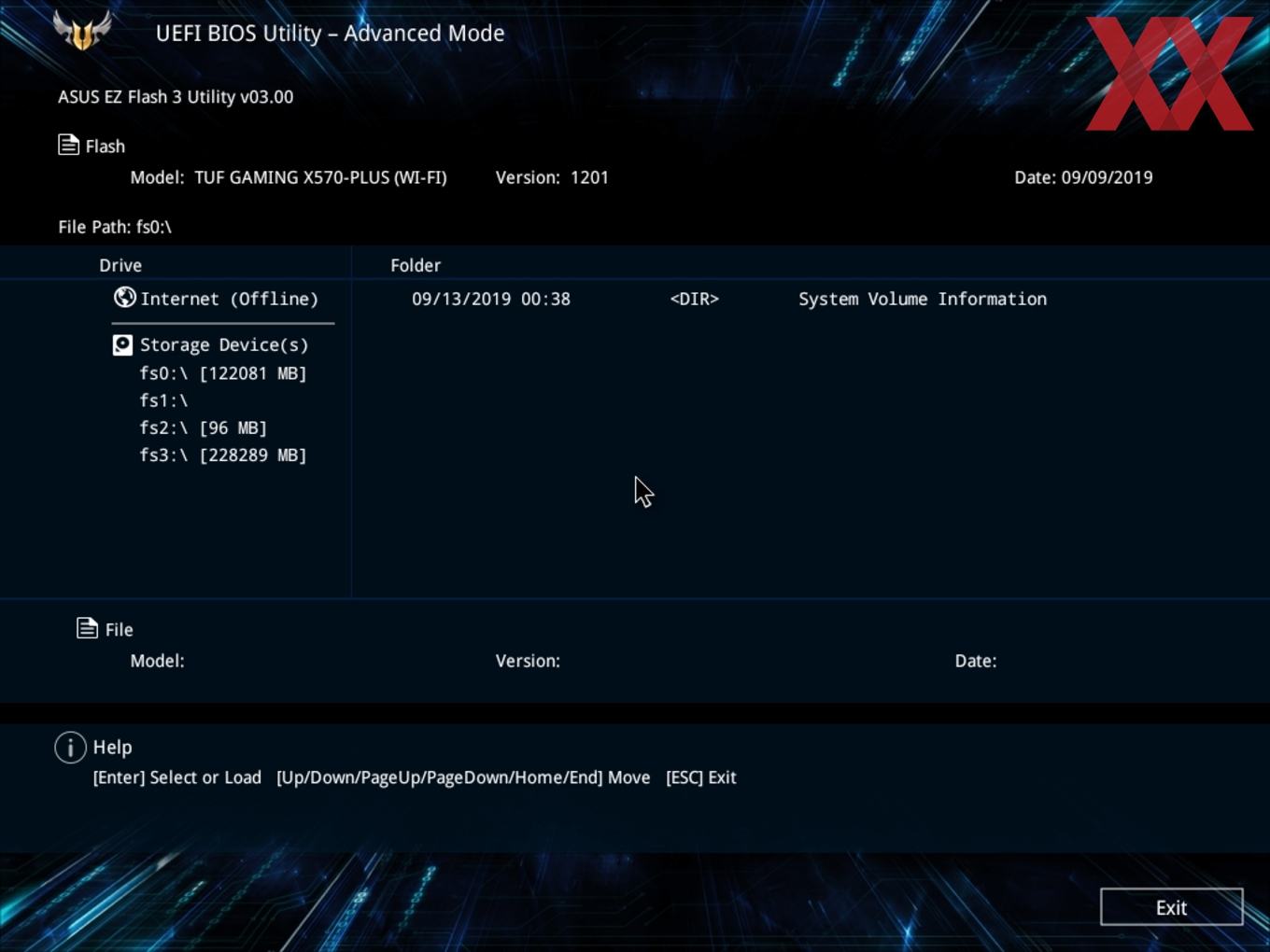Click the Exit button
1270x952 pixels.
click(1171, 907)
